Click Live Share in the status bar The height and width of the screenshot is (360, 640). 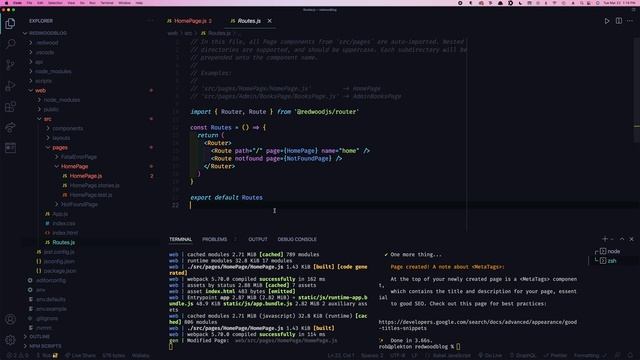[x=79, y=356]
